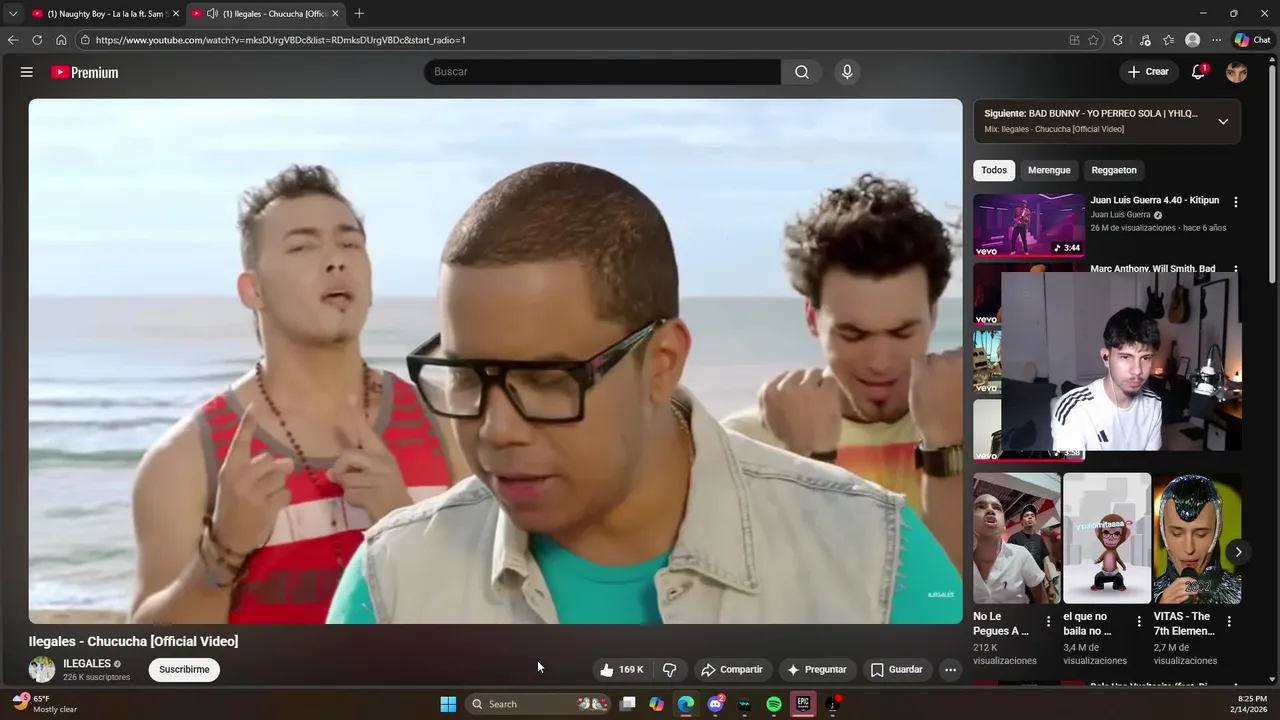
Task: Open options for No Le Pegues short
Action: coord(1048,622)
